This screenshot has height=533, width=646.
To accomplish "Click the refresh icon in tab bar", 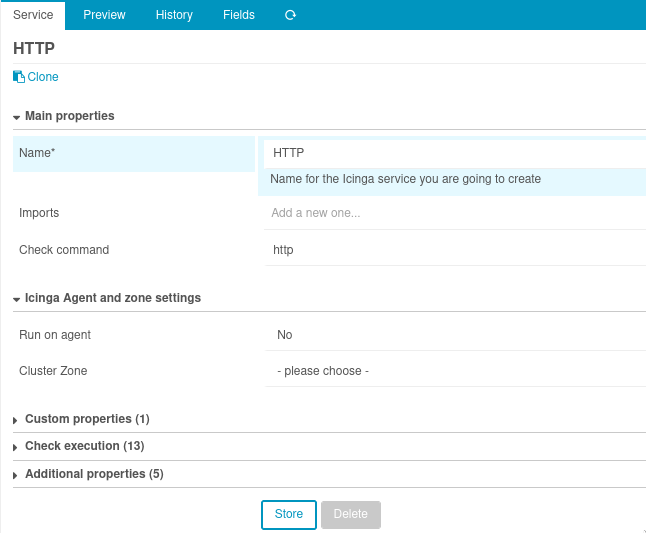I will 291,15.
